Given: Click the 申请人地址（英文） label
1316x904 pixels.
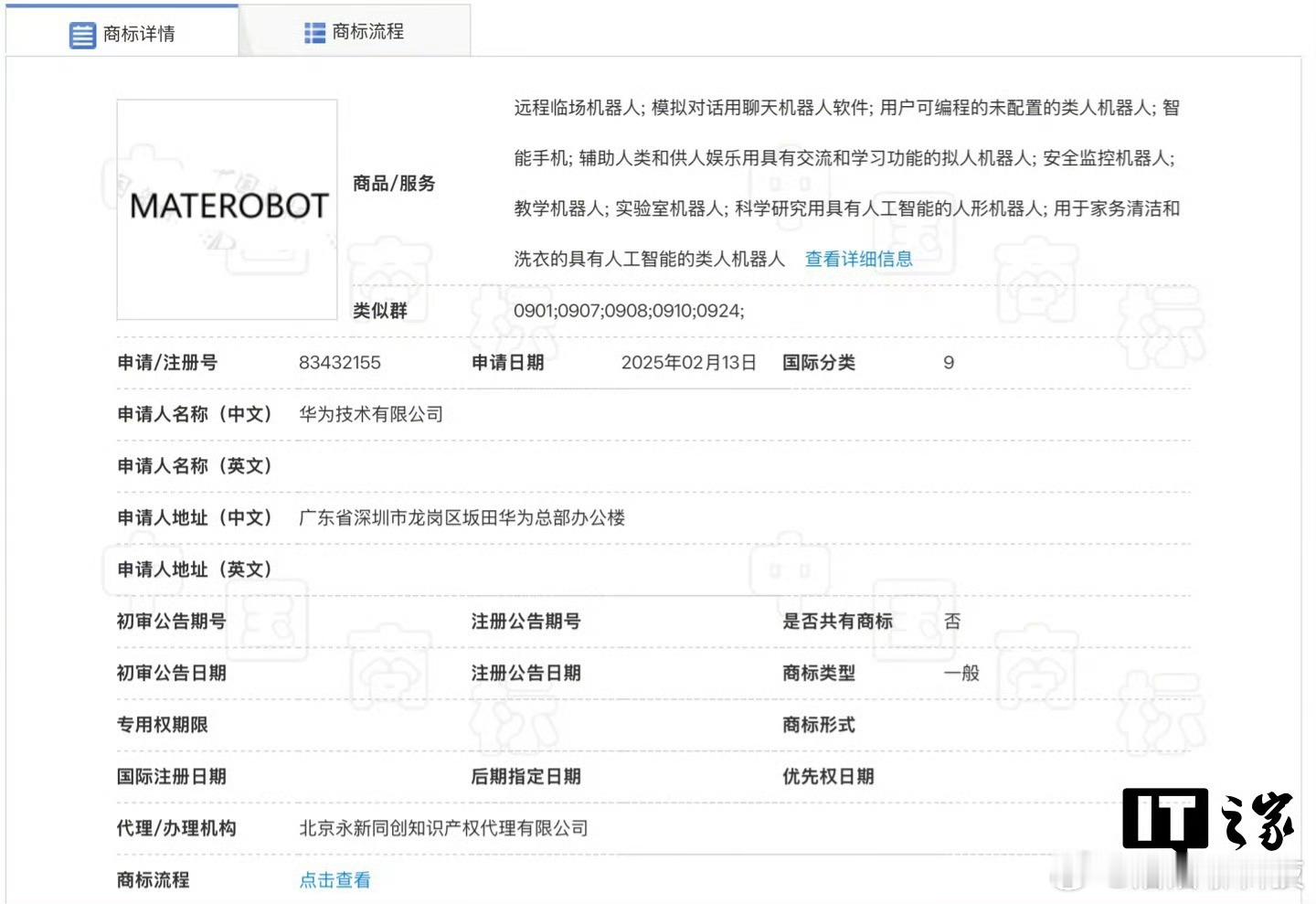Looking at the screenshot, I should pos(195,569).
